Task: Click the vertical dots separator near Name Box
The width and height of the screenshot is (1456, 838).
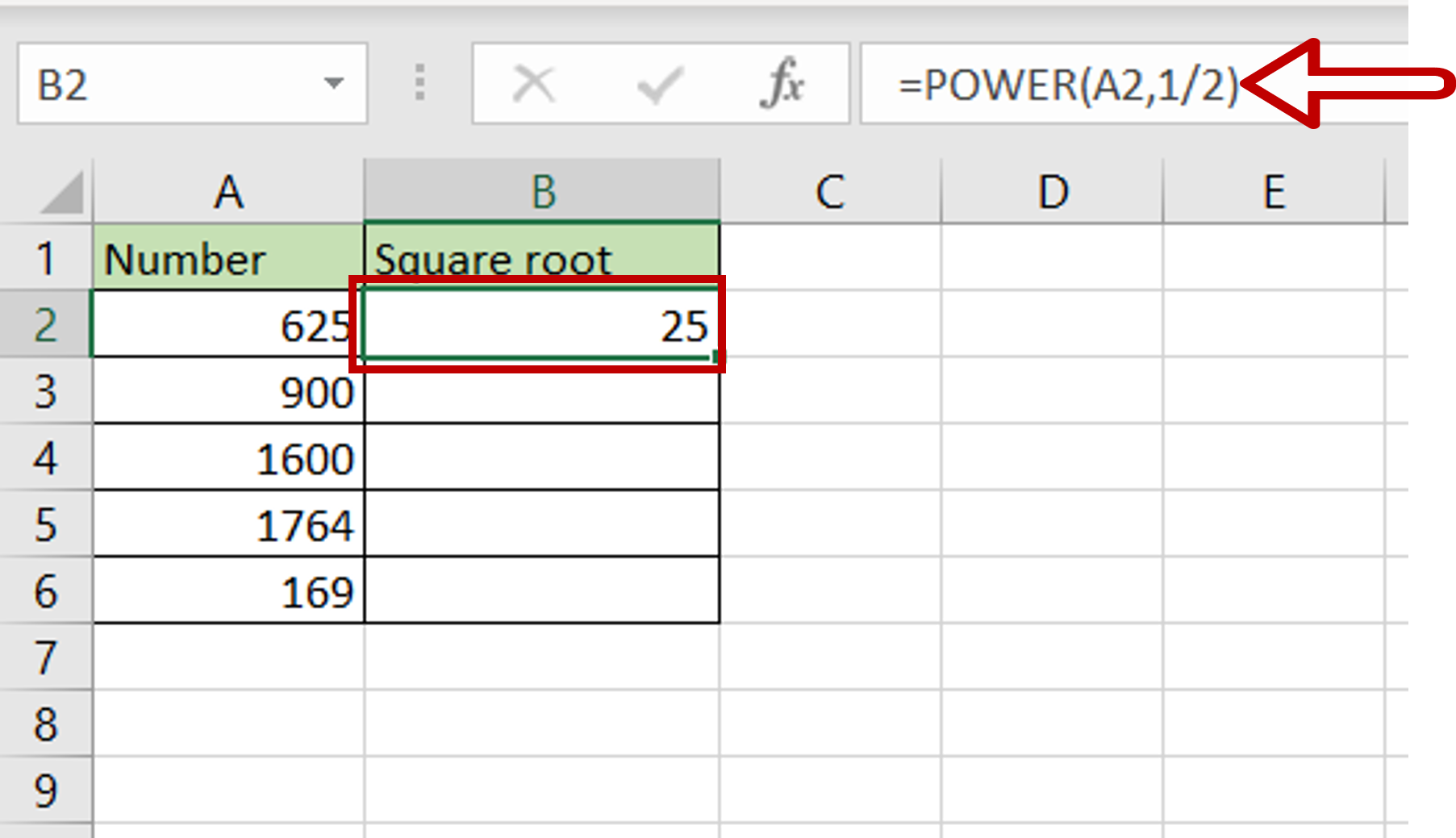Action: click(x=420, y=83)
